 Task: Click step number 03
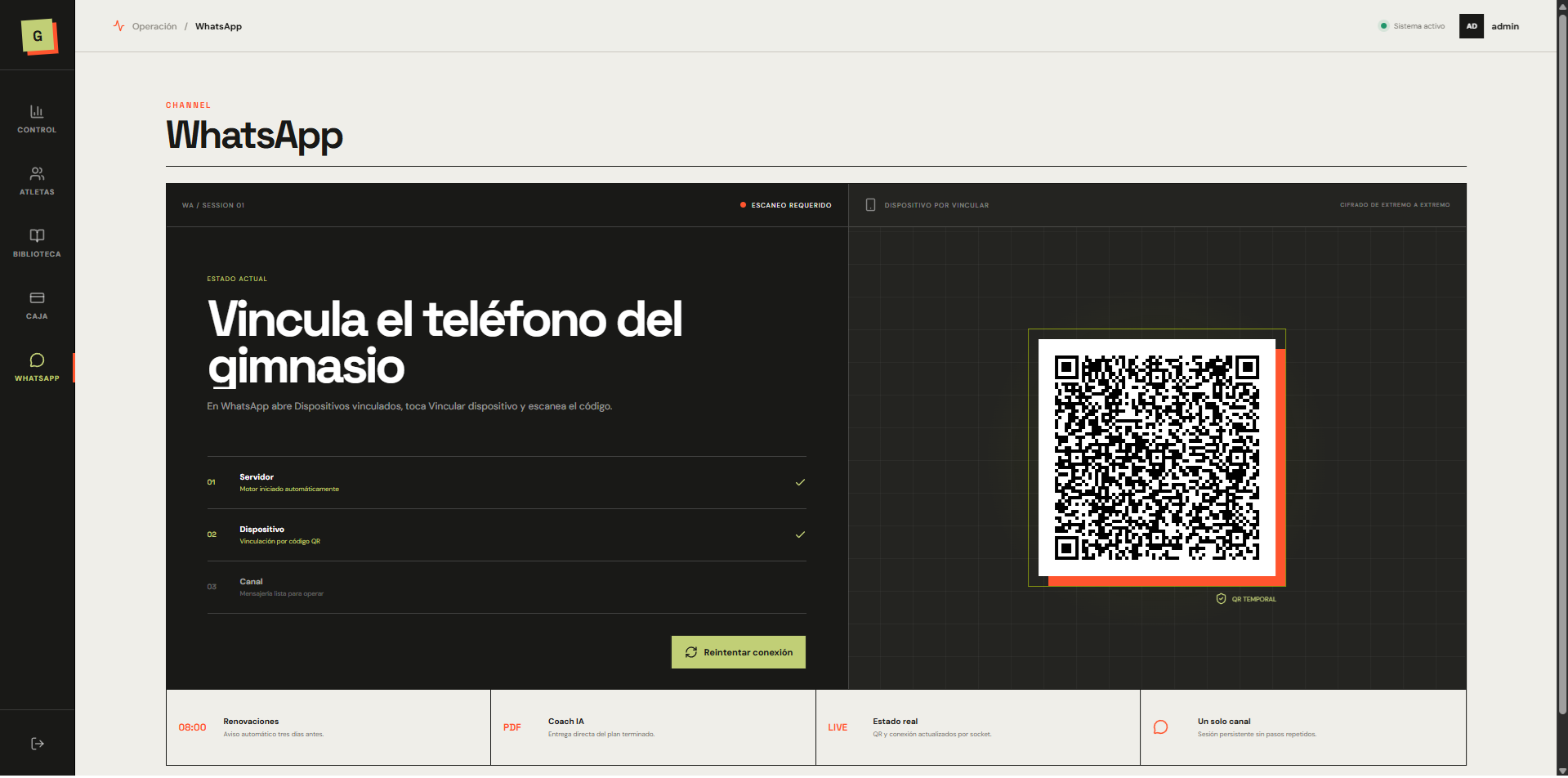[x=212, y=587]
